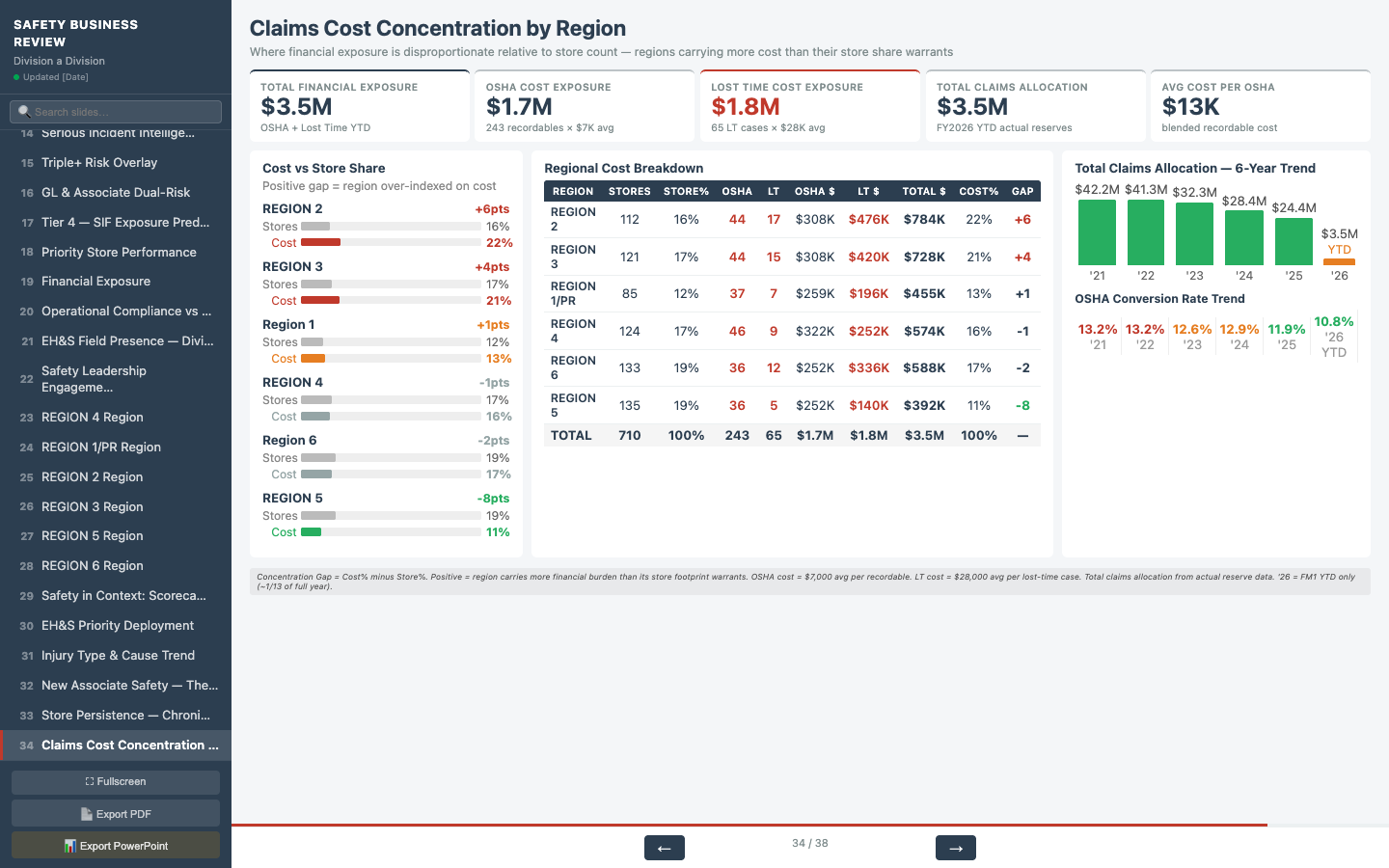
Task: Click the fullscreen expand icon on the Fullscreen button
Action: (88, 781)
